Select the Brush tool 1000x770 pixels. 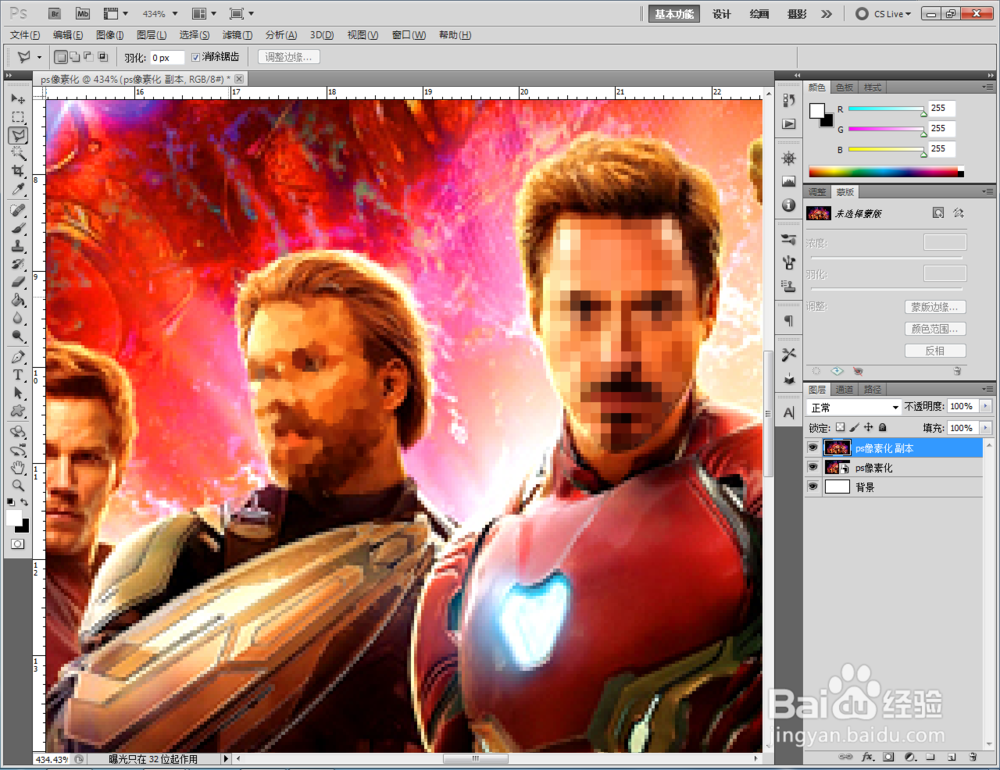18,228
